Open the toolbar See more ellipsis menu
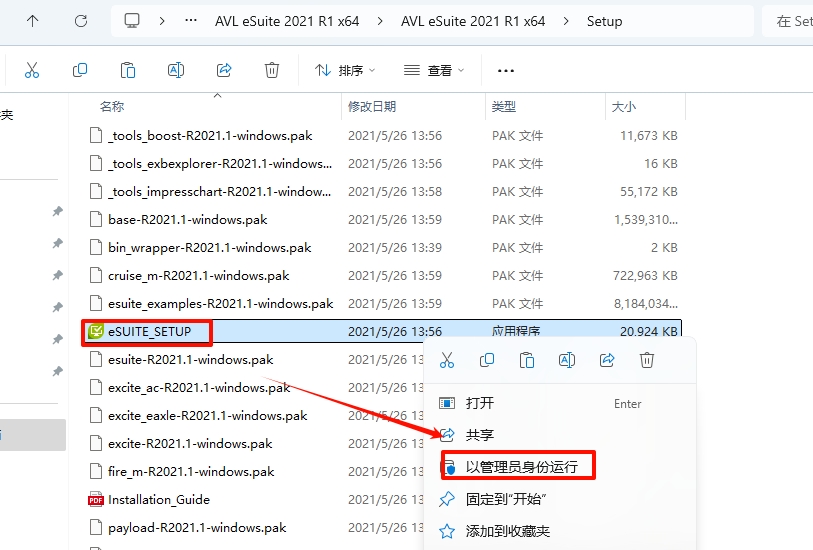 [x=506, y=70]
